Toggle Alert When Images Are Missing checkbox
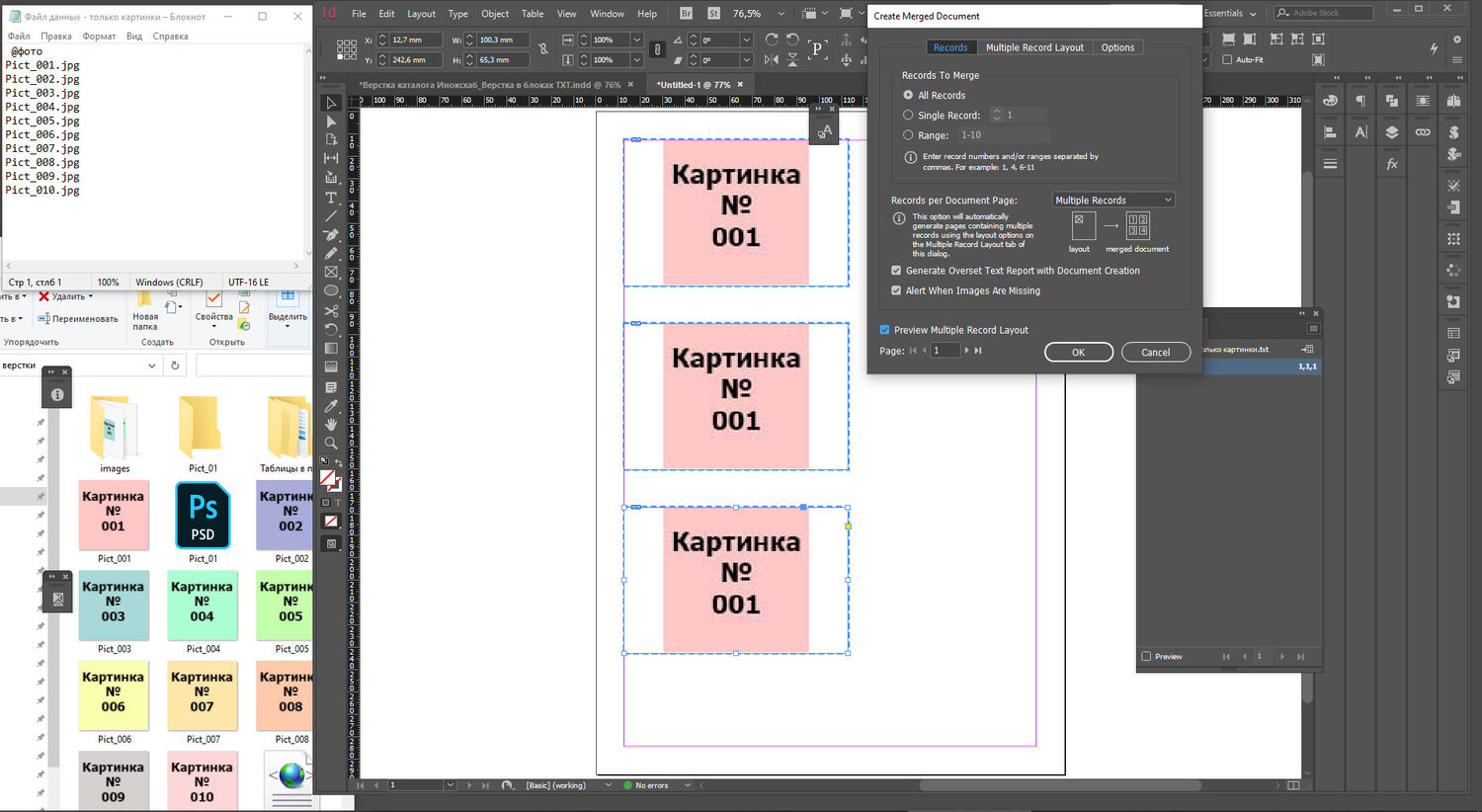This screenshot has height=812, width=1482. [896, 290]
